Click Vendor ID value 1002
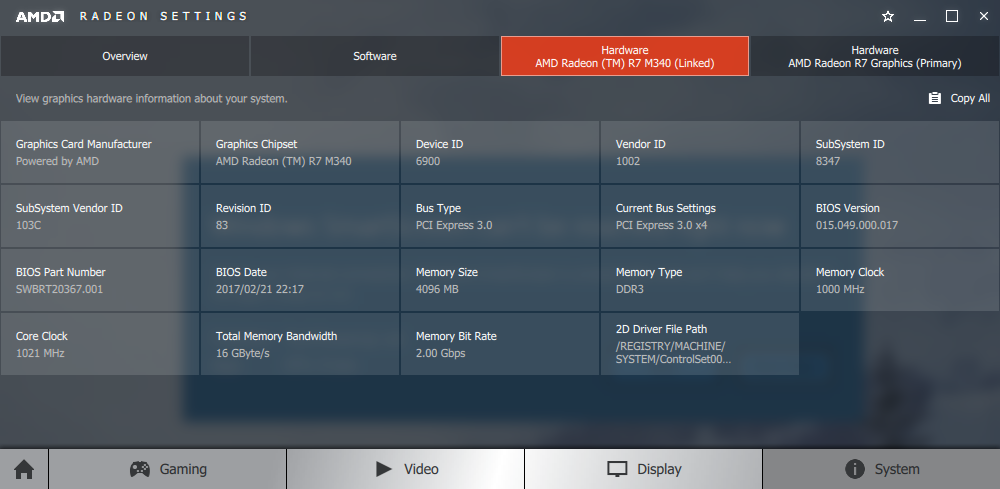 (628, 161)
